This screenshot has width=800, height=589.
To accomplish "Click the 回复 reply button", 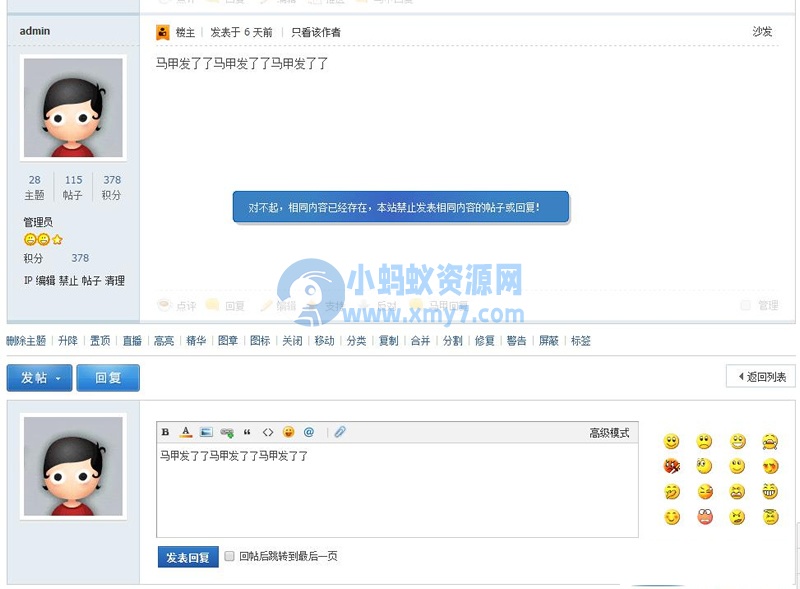I will (108, 378).
